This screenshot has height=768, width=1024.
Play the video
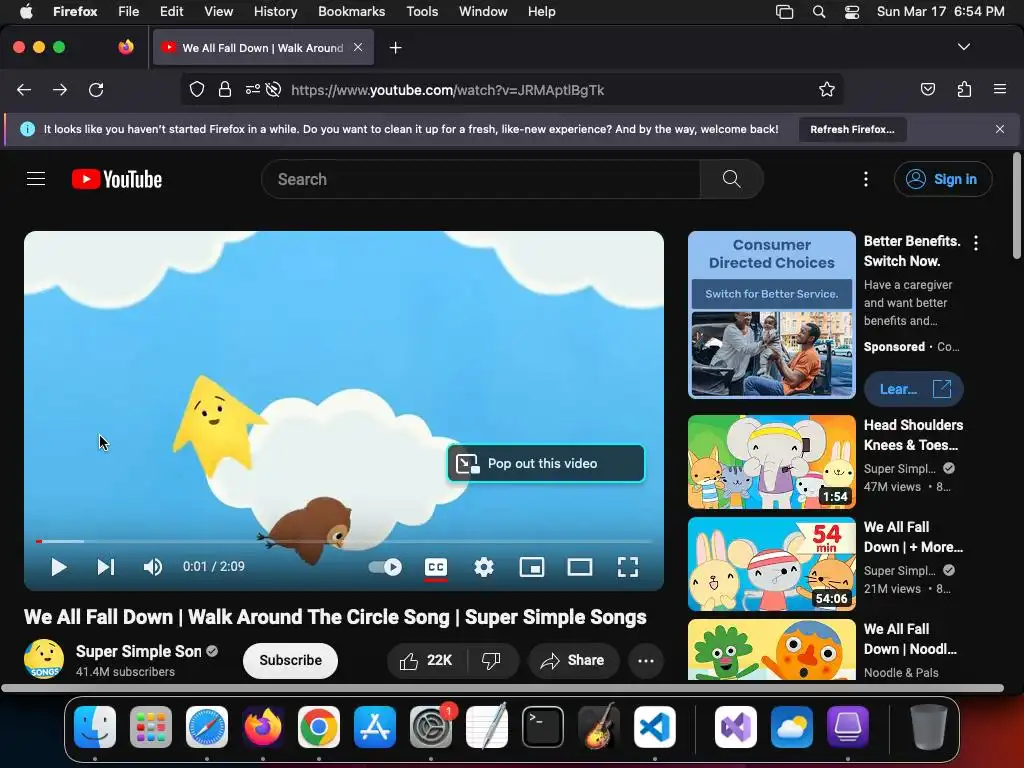click(x=59, y=567)
